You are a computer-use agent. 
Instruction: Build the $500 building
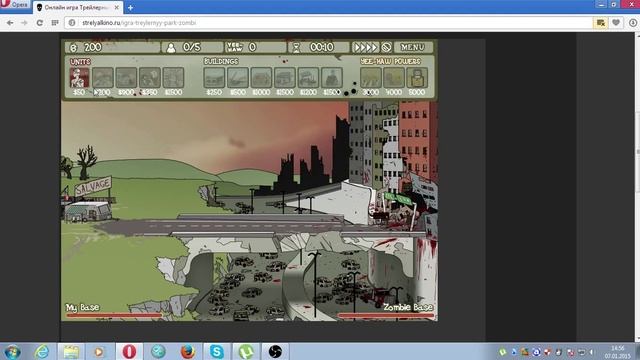point(238,78)
